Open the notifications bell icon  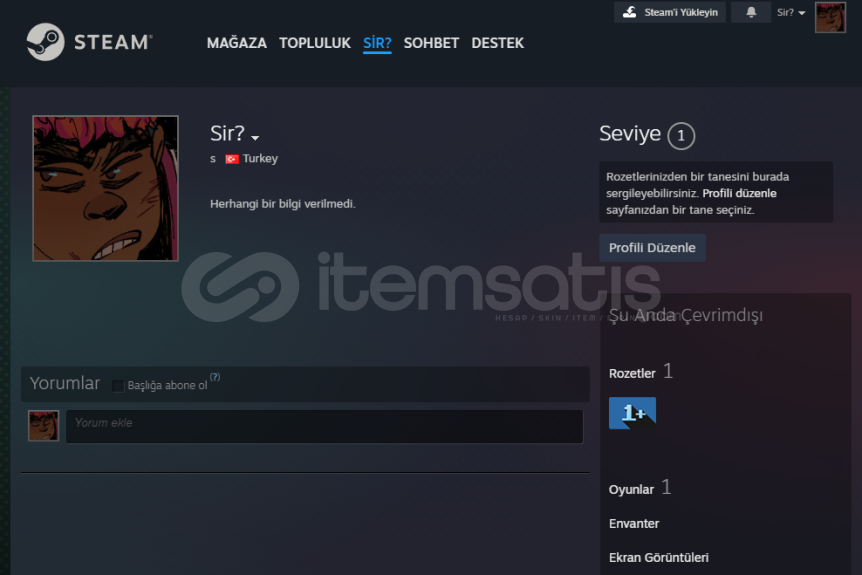[x=751, y=12]
